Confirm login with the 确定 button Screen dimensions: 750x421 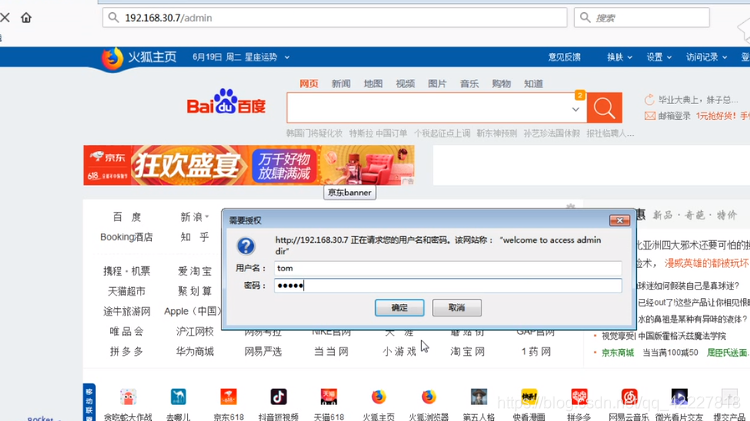point(399,308)
